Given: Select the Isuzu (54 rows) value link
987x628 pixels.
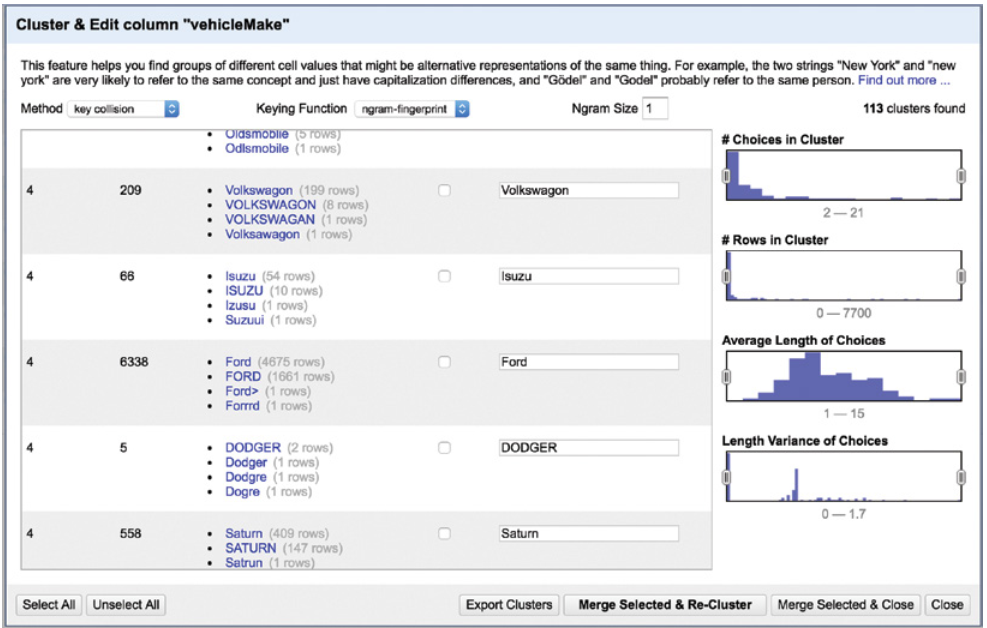Looking at the screenshot, I should tap(240, 276).
